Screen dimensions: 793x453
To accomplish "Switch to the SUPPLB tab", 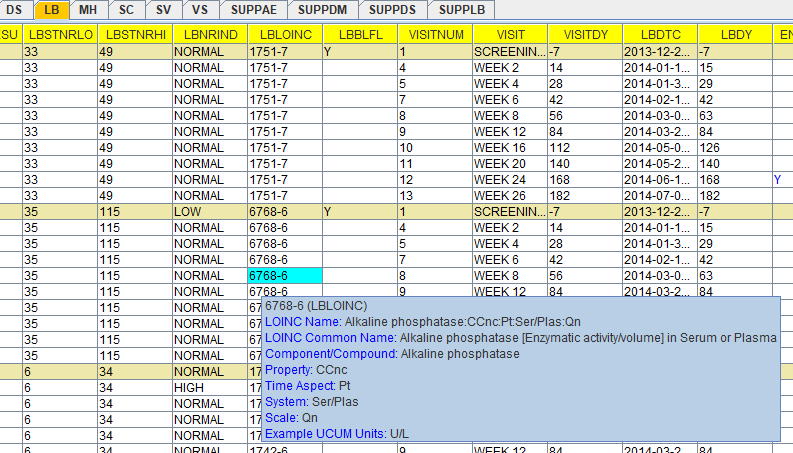I will 462,10.
